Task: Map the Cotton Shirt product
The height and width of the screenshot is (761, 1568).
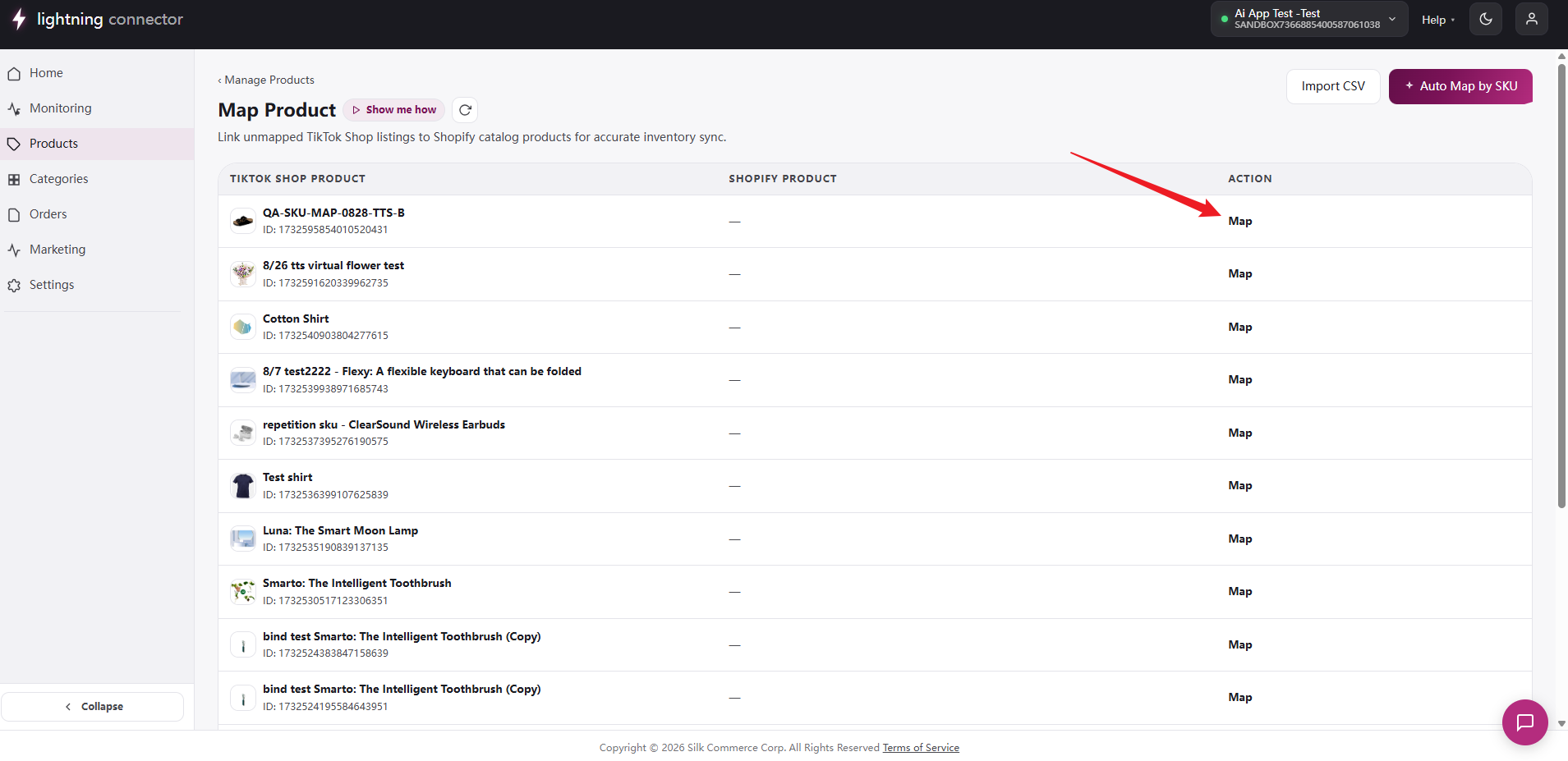Action: click(x=1240, y=327)
